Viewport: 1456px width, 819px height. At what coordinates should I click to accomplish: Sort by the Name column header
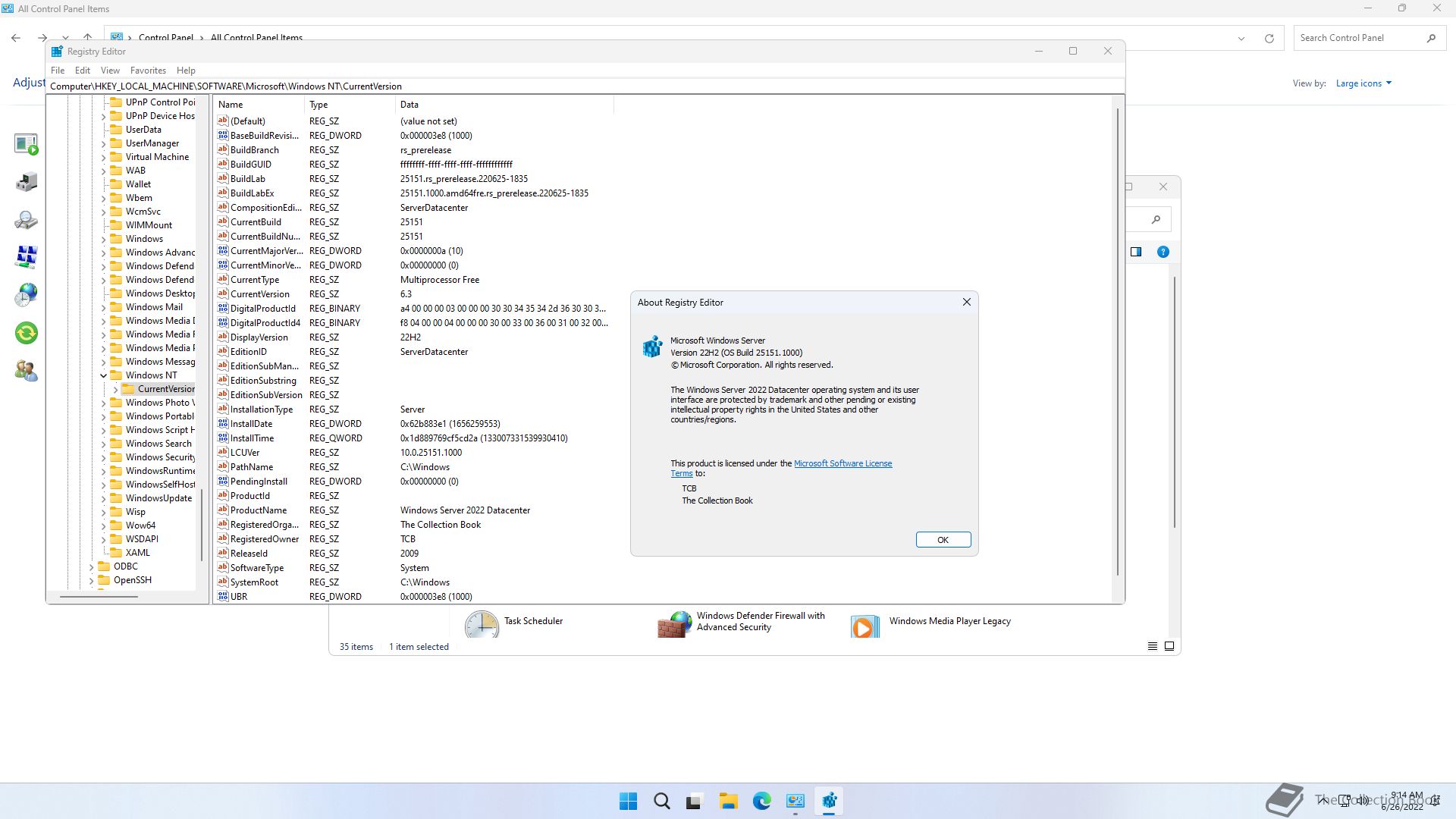click(259, 105)
